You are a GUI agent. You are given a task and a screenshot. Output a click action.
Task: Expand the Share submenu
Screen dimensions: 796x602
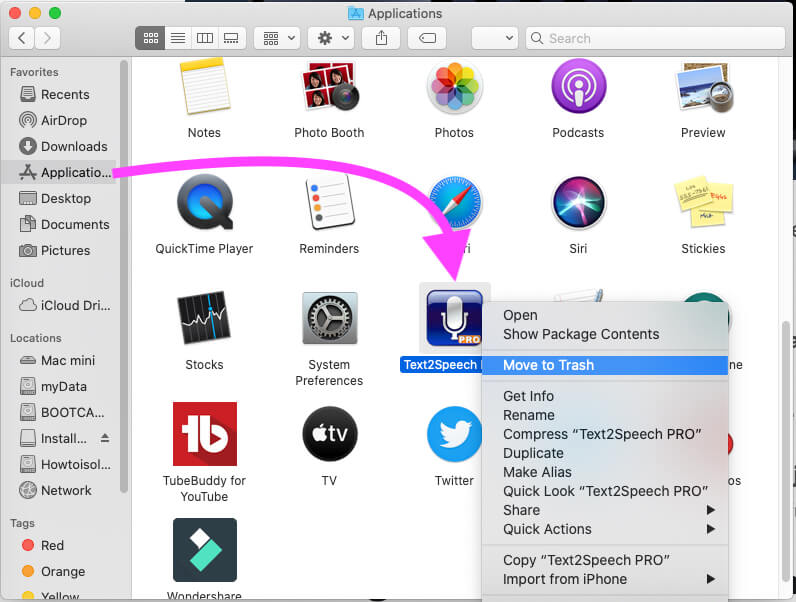[605, 510]
